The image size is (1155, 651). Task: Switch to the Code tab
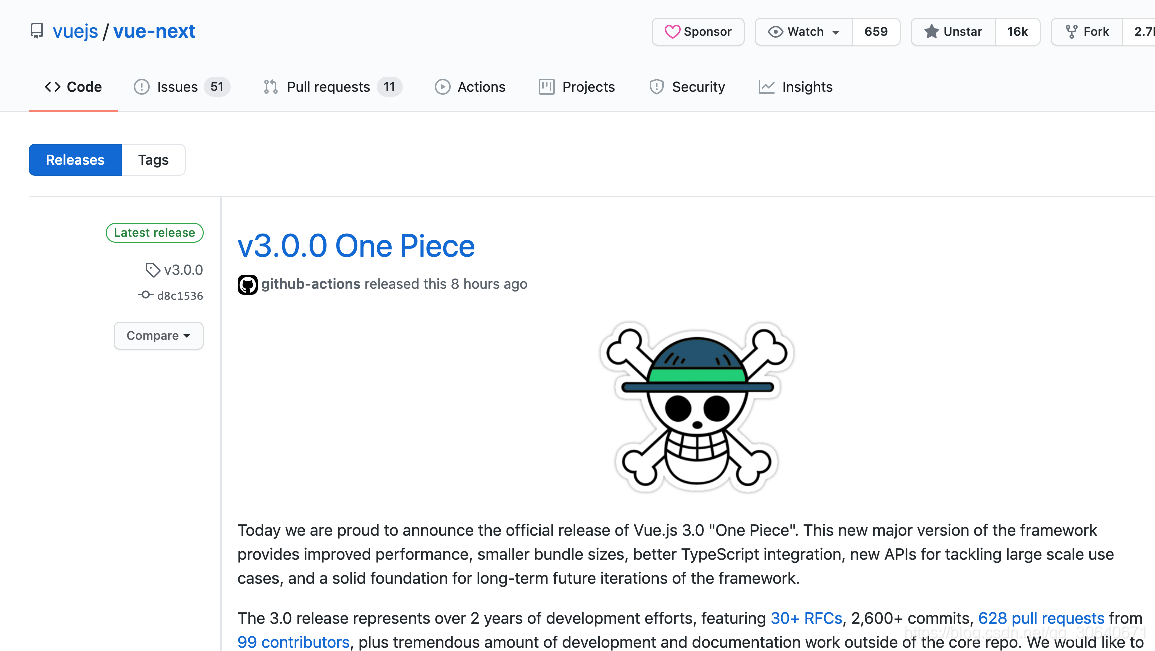(73, 87)
